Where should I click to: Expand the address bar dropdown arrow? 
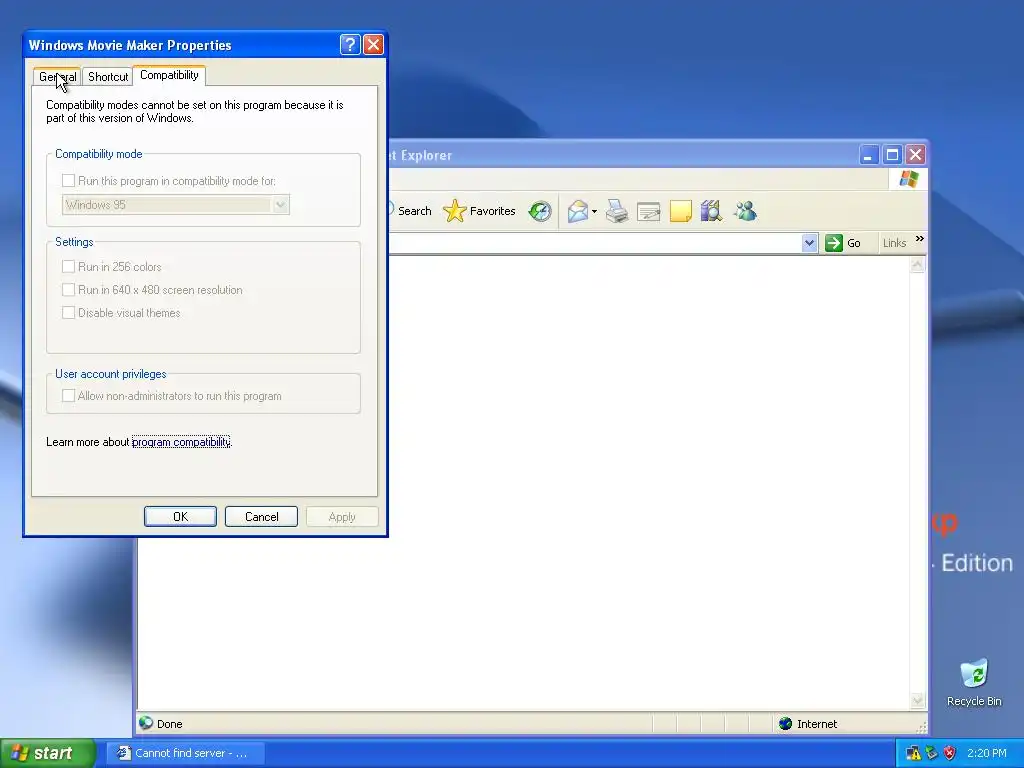coord(809,243)
